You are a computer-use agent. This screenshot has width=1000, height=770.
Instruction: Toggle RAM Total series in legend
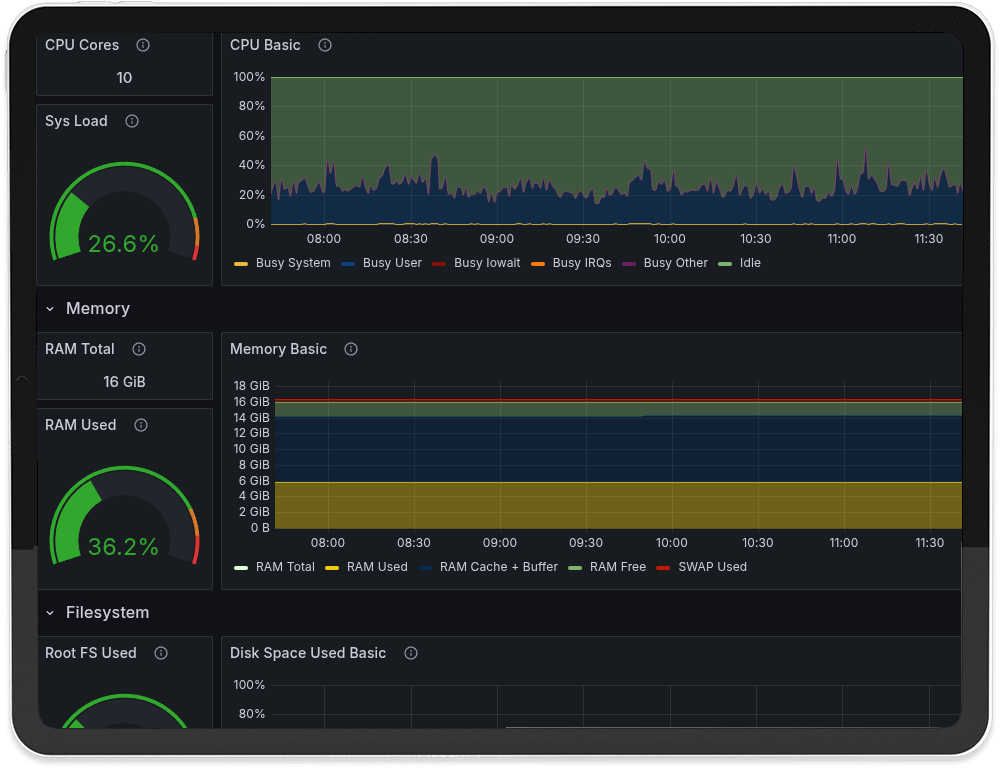(285, 566)
